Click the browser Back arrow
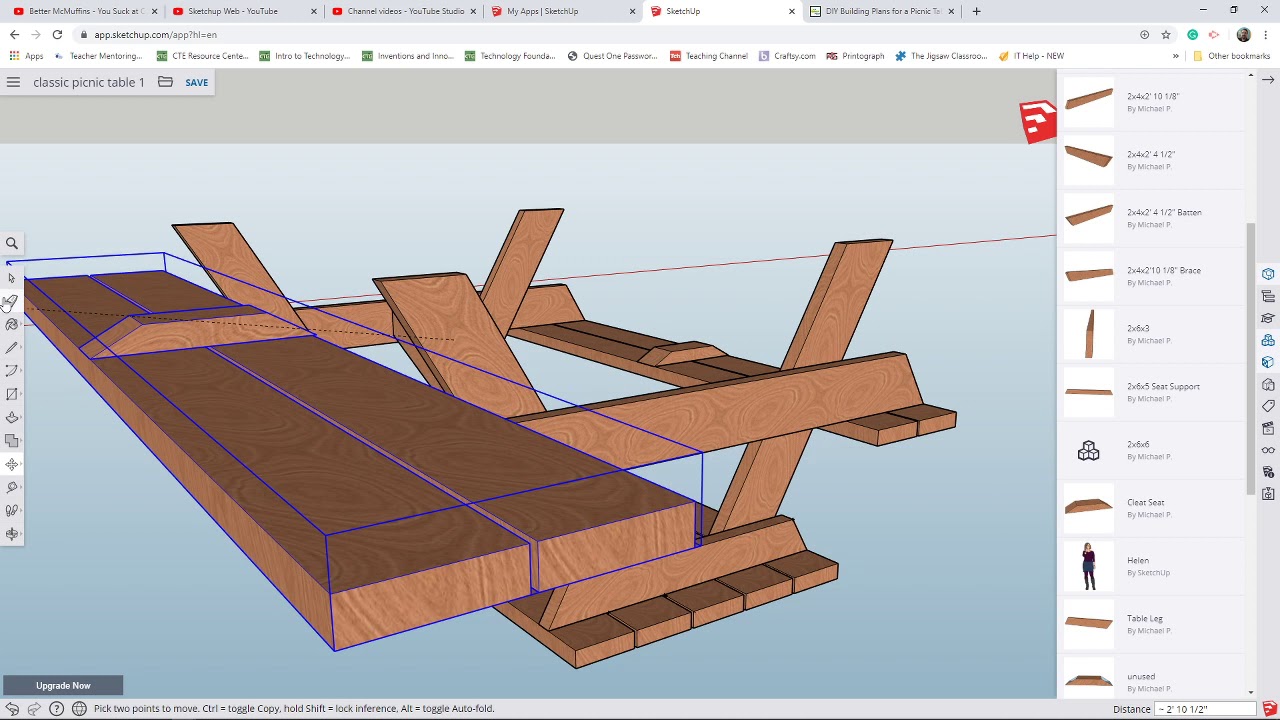 pyautogui.click(x=14, y=35)
